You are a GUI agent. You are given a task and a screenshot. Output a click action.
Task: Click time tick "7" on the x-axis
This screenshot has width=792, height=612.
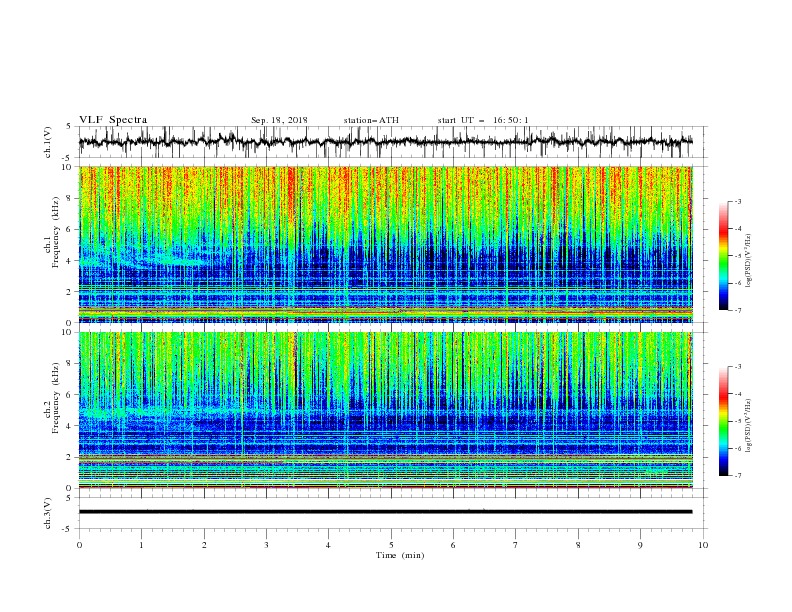516,545
